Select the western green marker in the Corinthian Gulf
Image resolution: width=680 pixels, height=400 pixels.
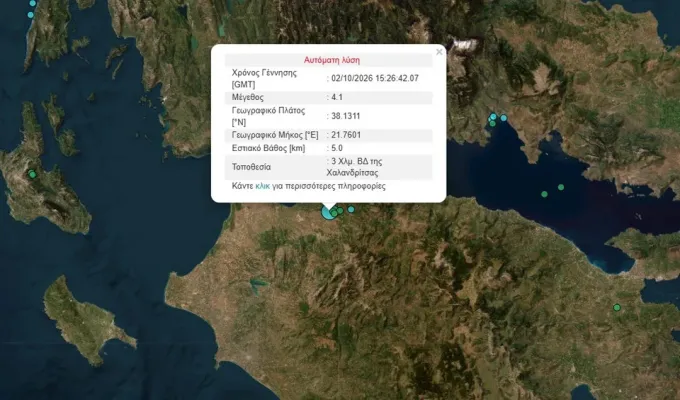(x=544, y=194)
